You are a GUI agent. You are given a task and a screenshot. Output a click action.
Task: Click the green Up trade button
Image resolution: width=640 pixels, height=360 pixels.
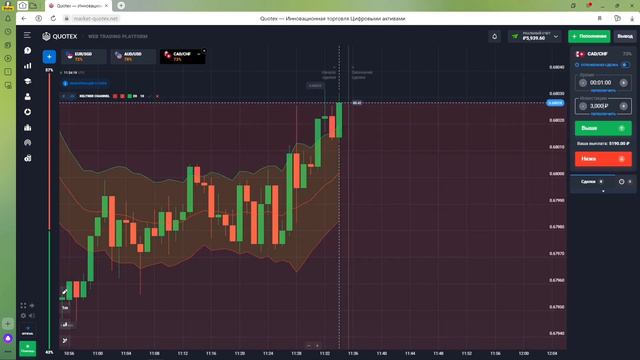point(603,128)
